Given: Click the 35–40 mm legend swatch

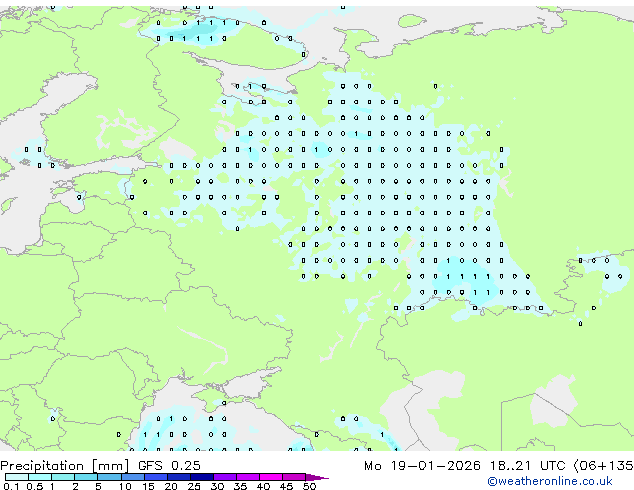Looking at the screenshot, I should 248,477.
